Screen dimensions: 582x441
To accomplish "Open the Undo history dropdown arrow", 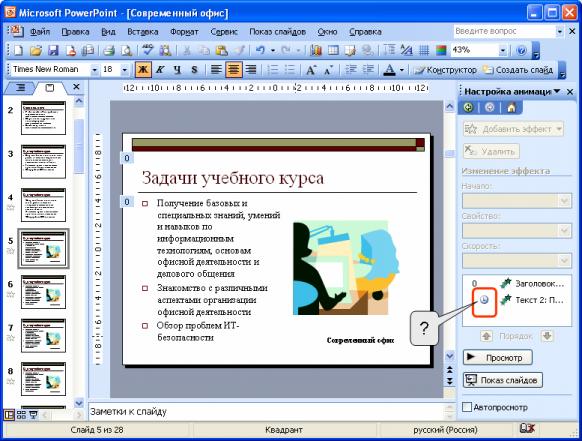I will (x=273, y=50).
